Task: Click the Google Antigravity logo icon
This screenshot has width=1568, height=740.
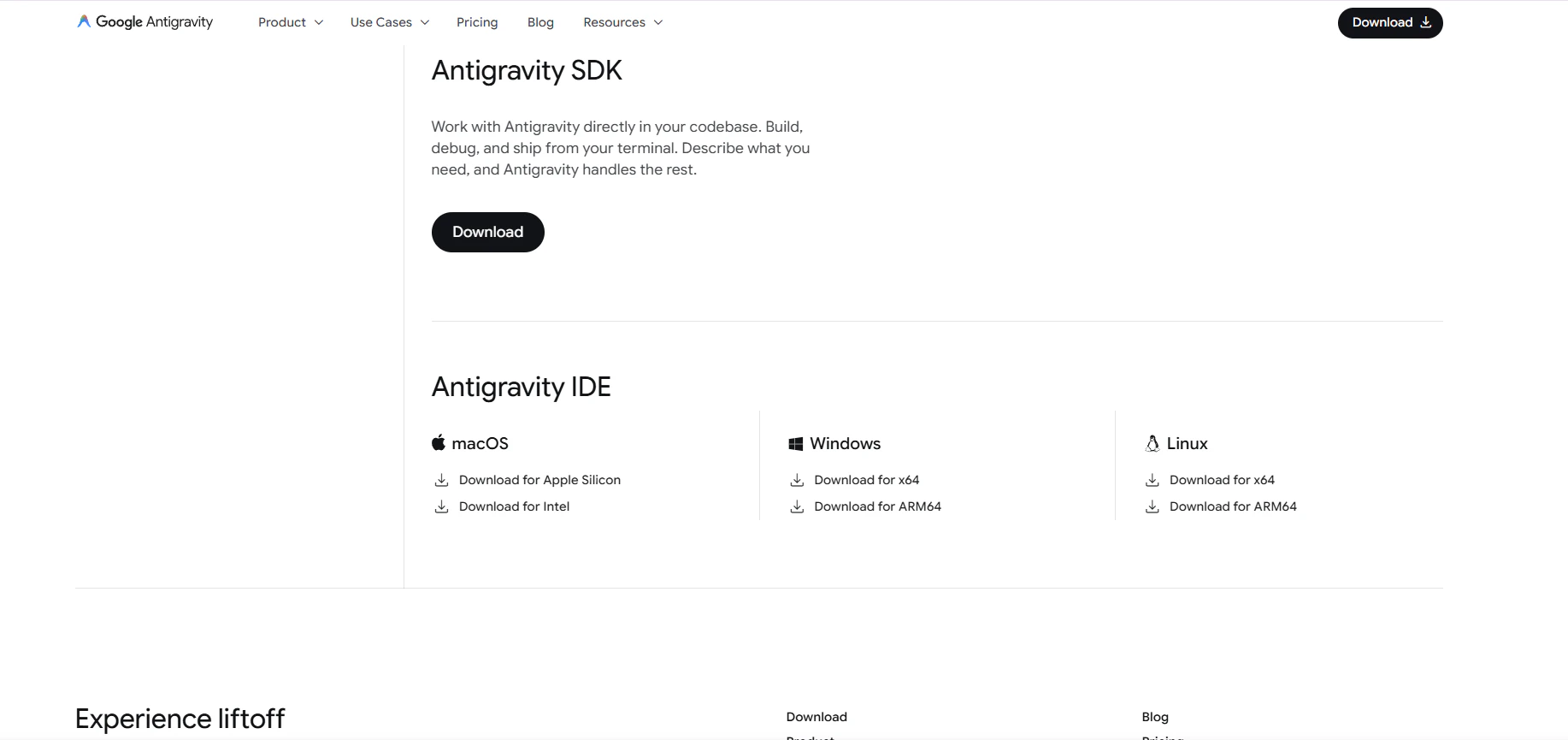Action: (84, 21)
